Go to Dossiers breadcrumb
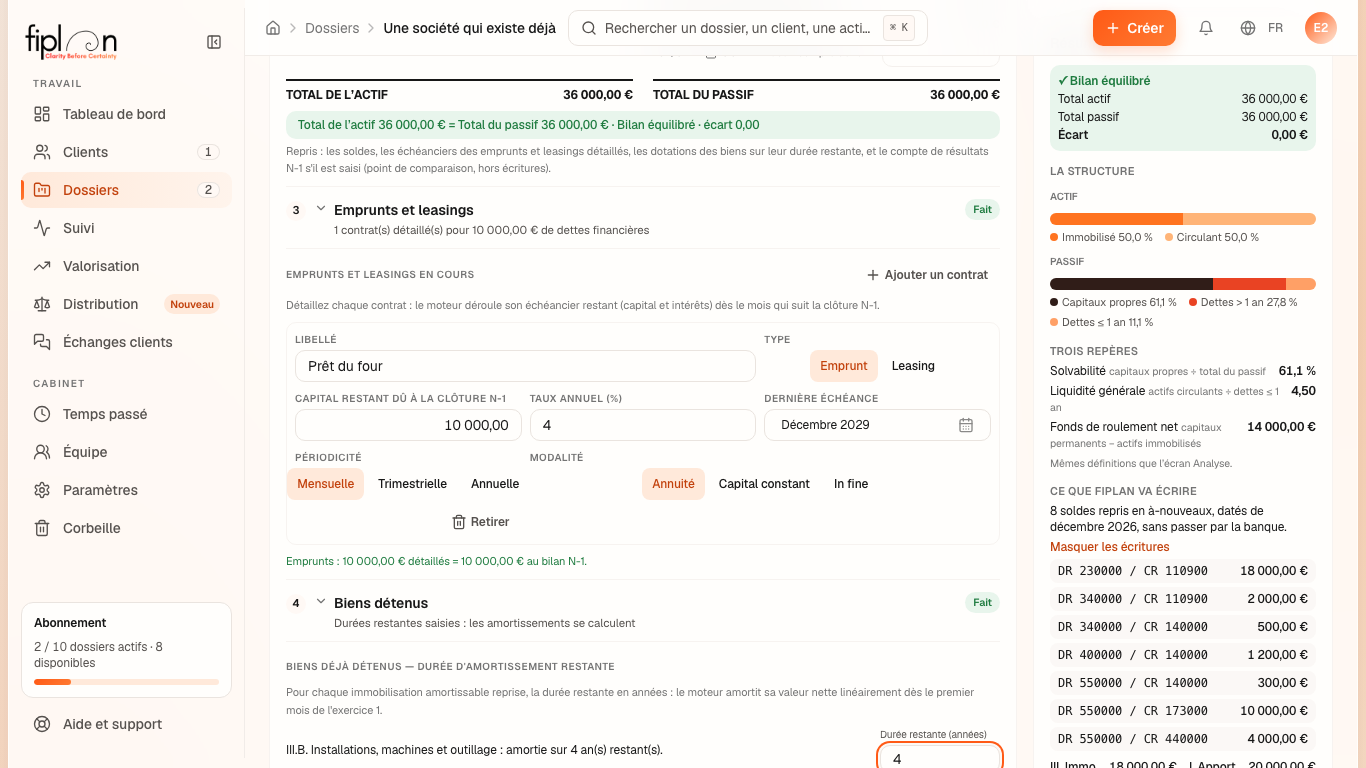This screenshot has width=1366, height=768. (332, 28)
